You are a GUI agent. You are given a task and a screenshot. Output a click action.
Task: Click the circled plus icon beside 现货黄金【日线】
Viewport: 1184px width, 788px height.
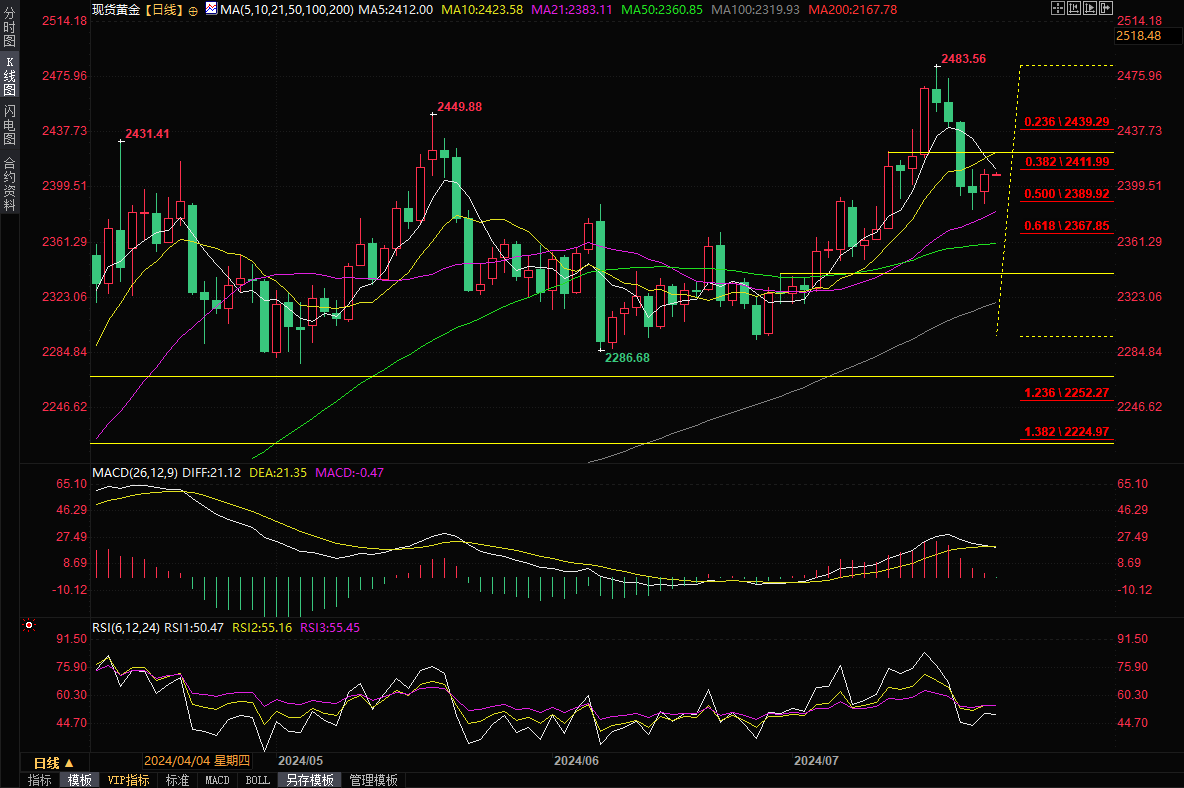[x=193, y=10]
